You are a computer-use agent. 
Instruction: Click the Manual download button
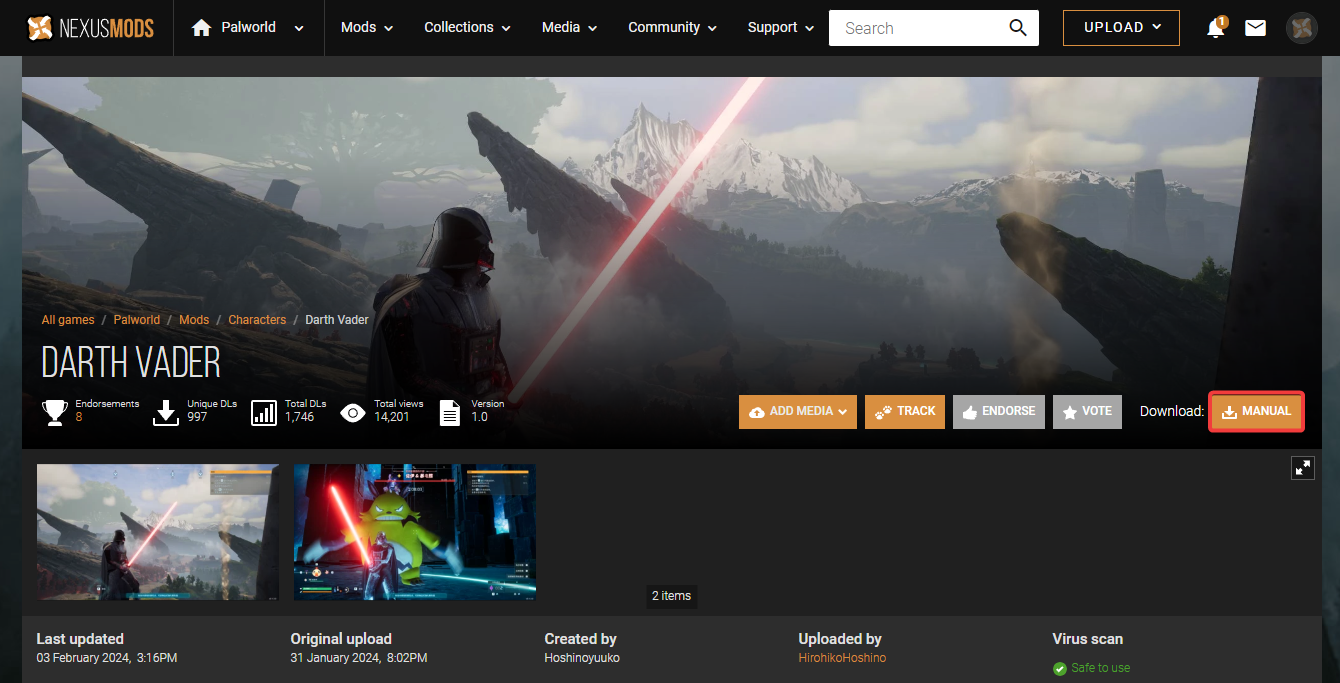1256,411
